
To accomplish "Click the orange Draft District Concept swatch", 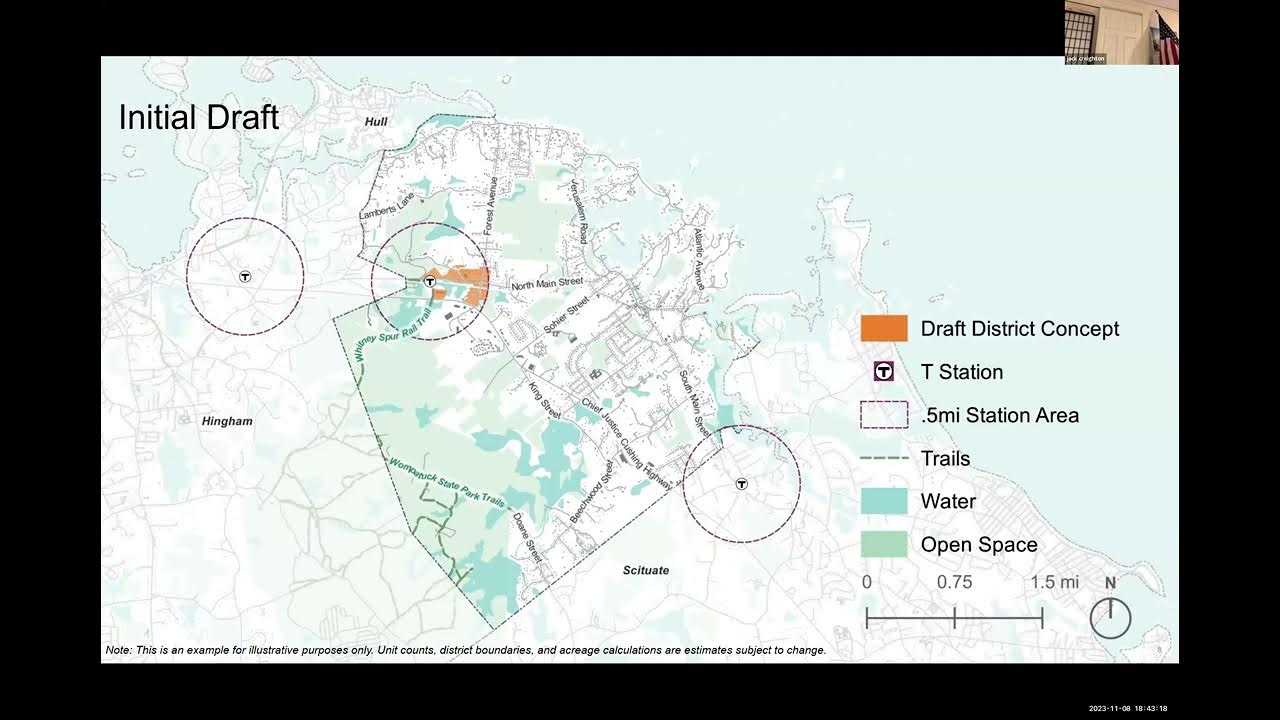I will click(x=884, y=328).
